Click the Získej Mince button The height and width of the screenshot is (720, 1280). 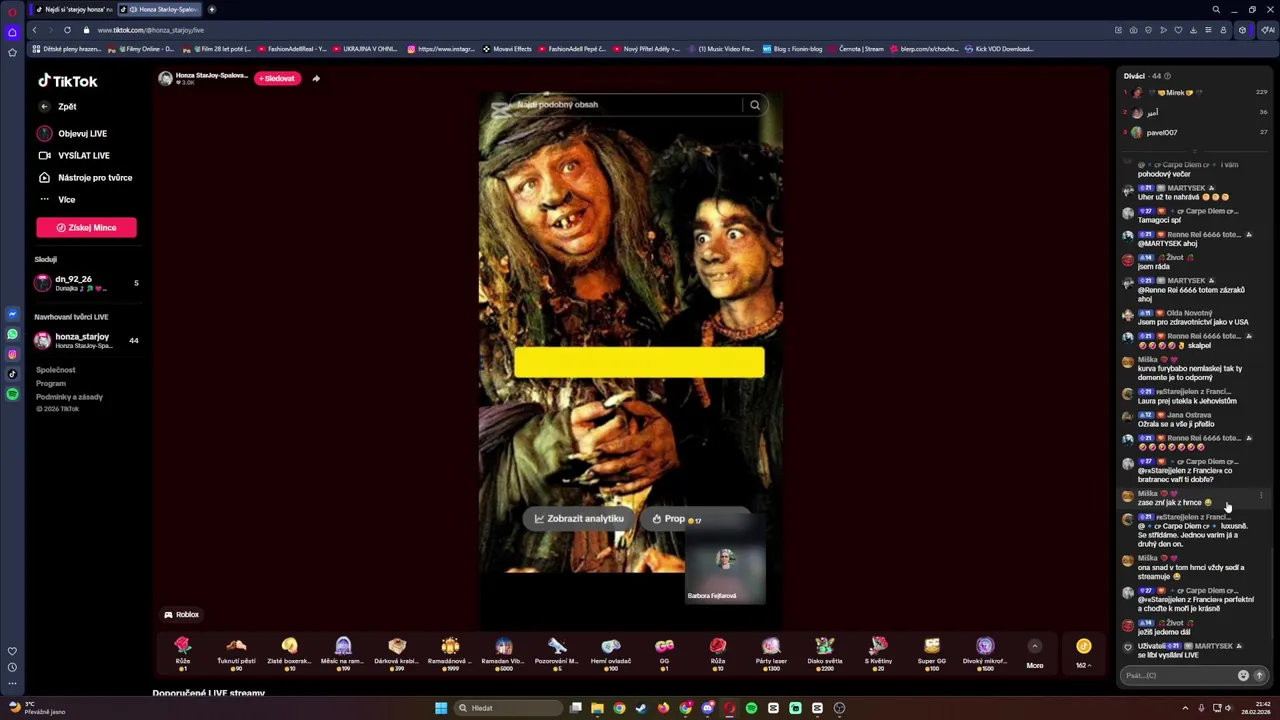pos(86,227)
